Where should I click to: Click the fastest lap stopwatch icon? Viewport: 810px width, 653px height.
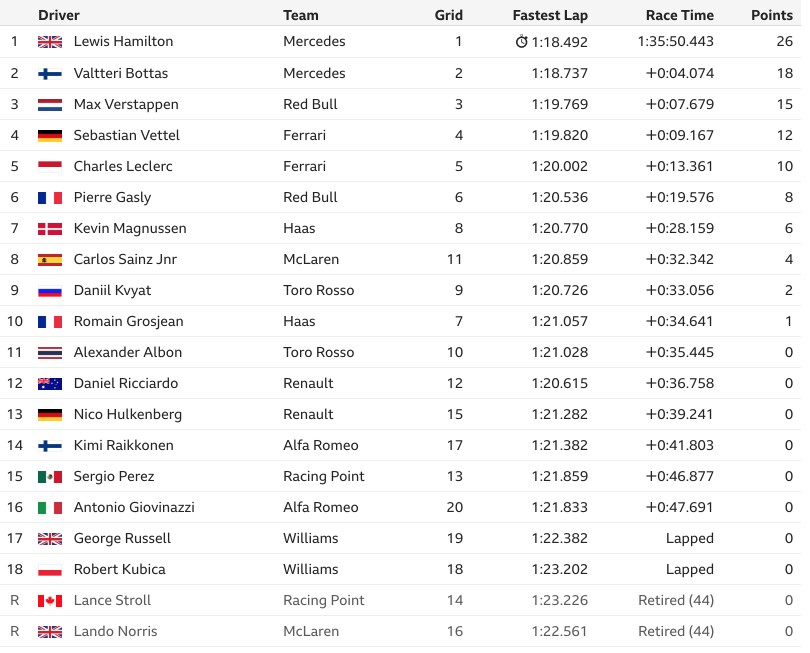point(522,41)
